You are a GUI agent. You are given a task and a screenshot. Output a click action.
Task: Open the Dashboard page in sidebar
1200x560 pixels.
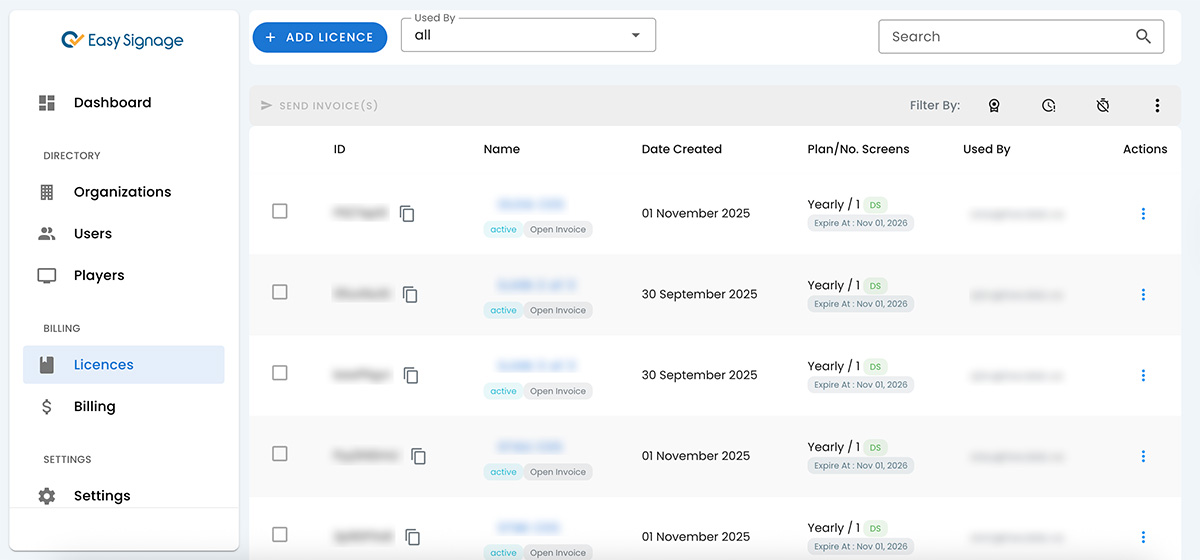112,103
